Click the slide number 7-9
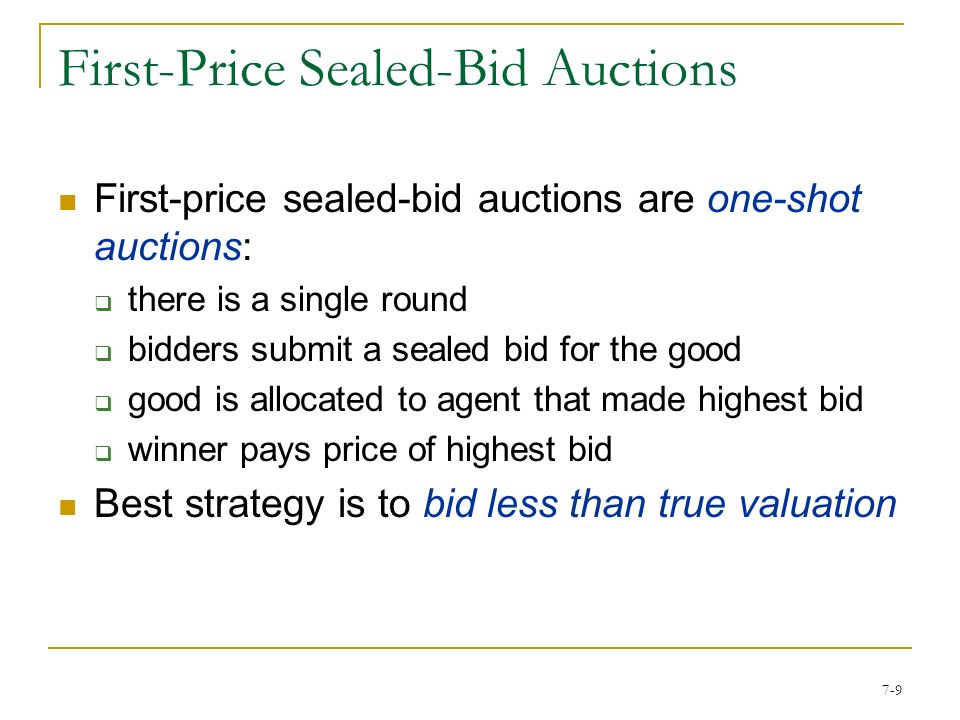Image resolution: width=960 pixels, height=720 pixels. click(892, 690)
